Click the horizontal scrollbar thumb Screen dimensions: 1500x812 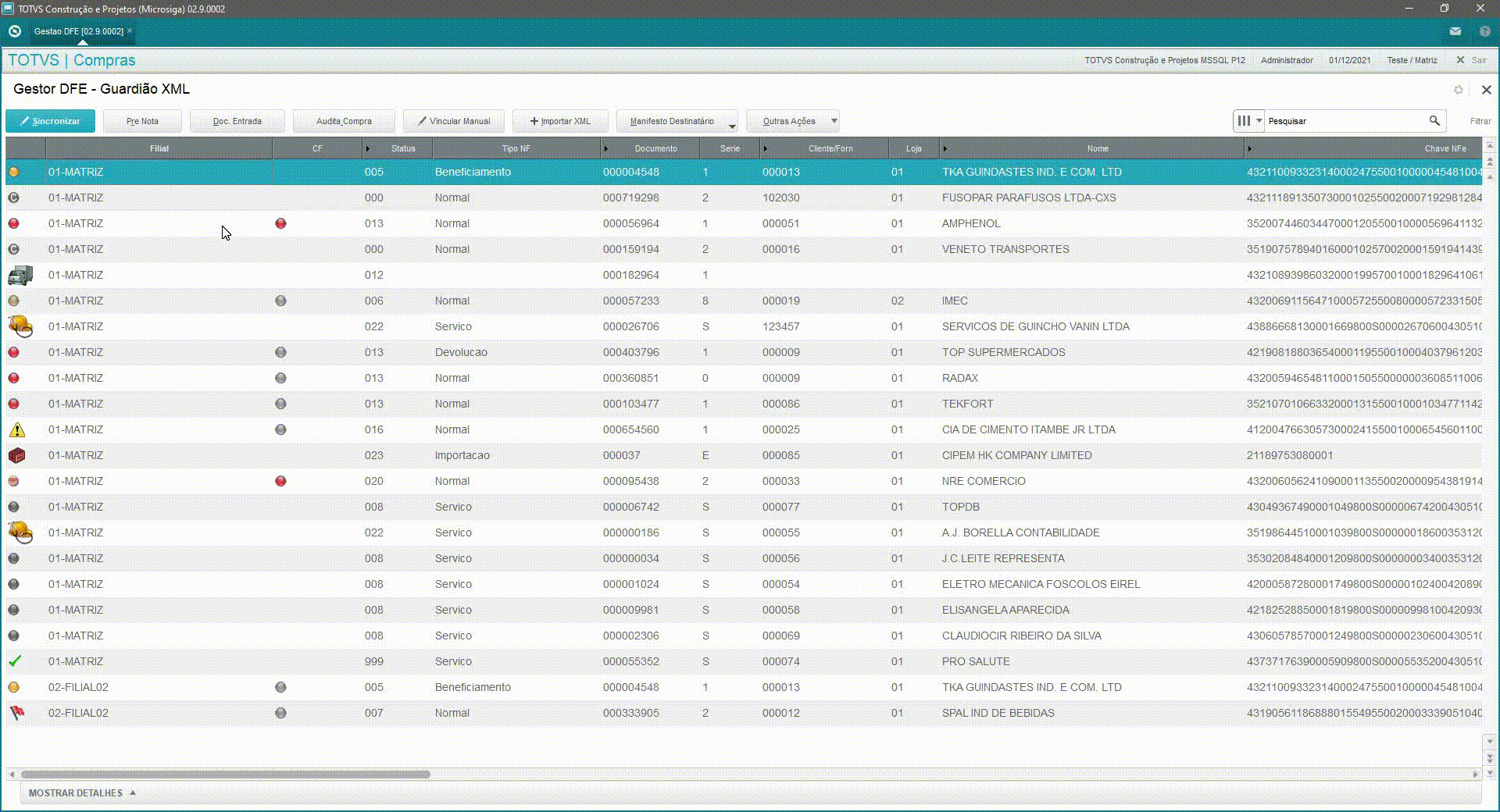point(226,775)
